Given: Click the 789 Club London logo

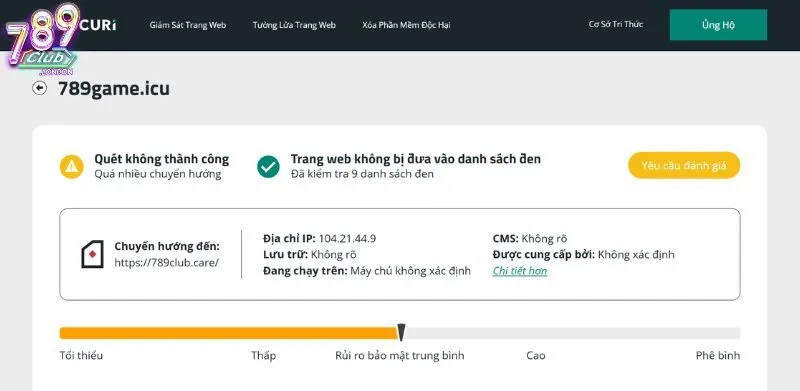Looking at the screenshot, I should (x=42, y=39).
